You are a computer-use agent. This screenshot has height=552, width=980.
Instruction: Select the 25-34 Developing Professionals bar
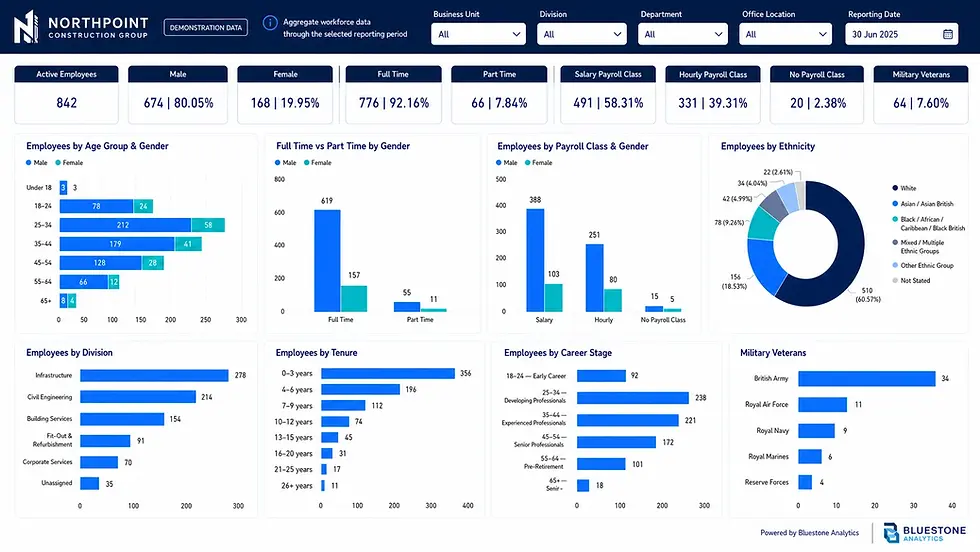632,398
